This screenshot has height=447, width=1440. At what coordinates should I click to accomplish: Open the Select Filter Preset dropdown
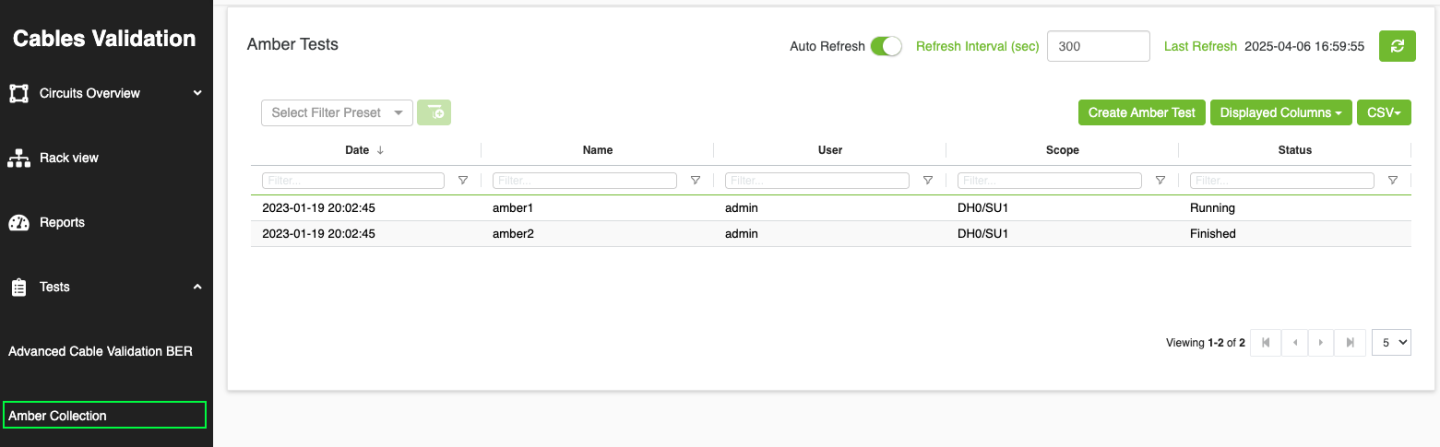point(337,113)
